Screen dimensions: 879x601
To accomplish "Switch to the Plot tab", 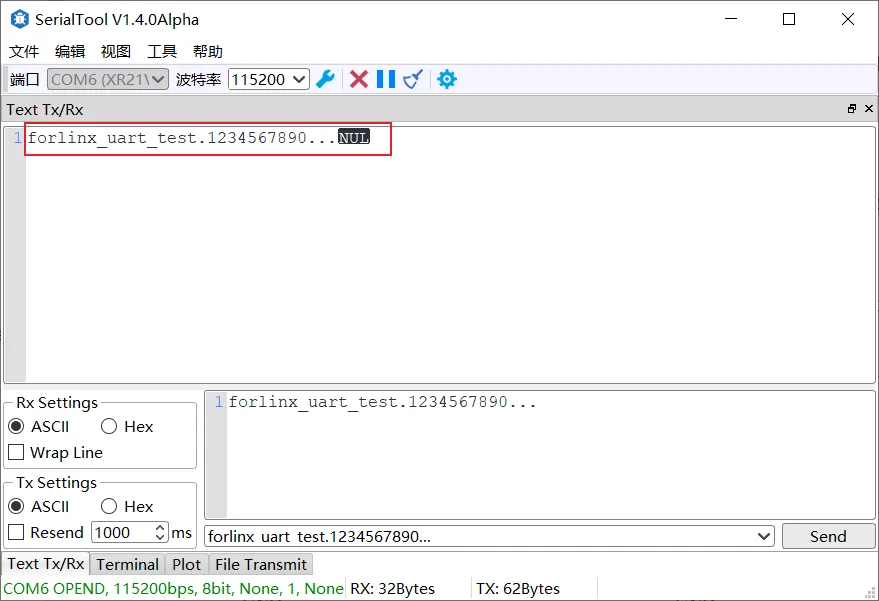I will 187,565.
